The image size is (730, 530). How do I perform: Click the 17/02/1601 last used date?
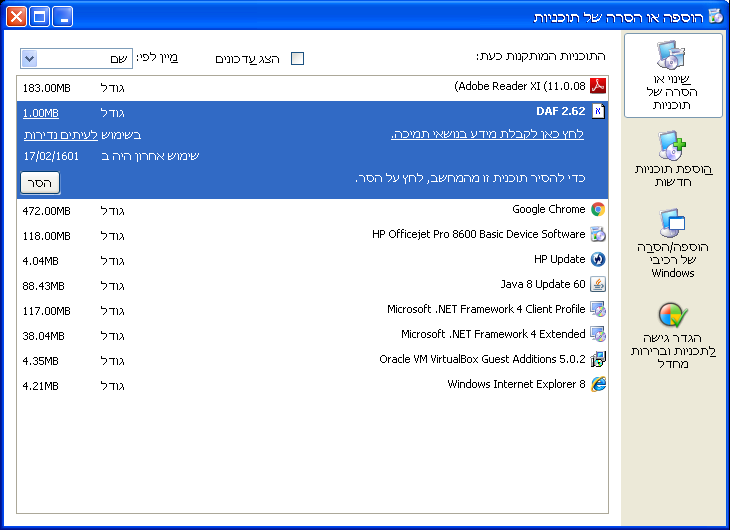point(51,156)
